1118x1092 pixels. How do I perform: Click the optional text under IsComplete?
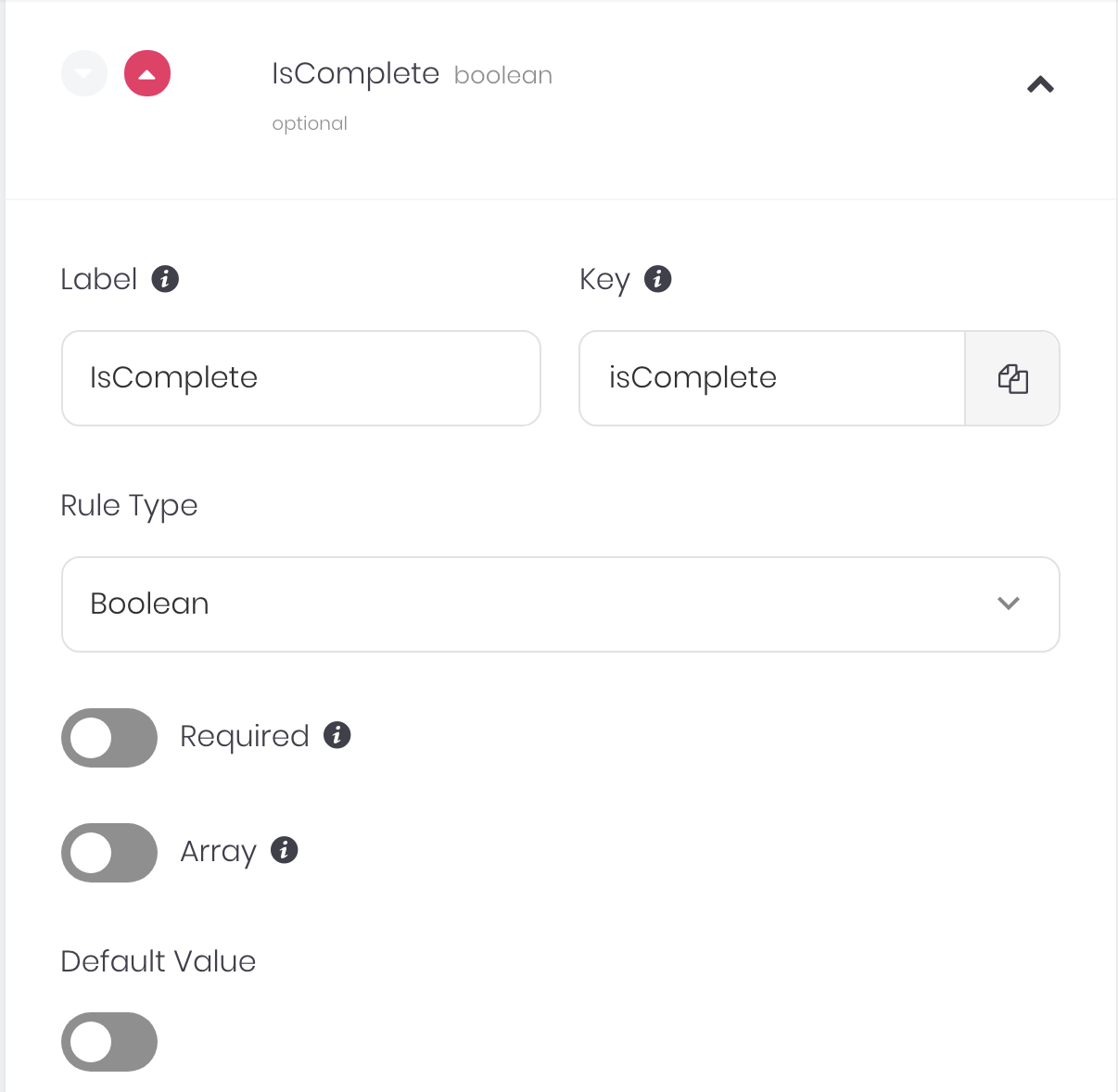pyautogui.click(x=310, y=123)
